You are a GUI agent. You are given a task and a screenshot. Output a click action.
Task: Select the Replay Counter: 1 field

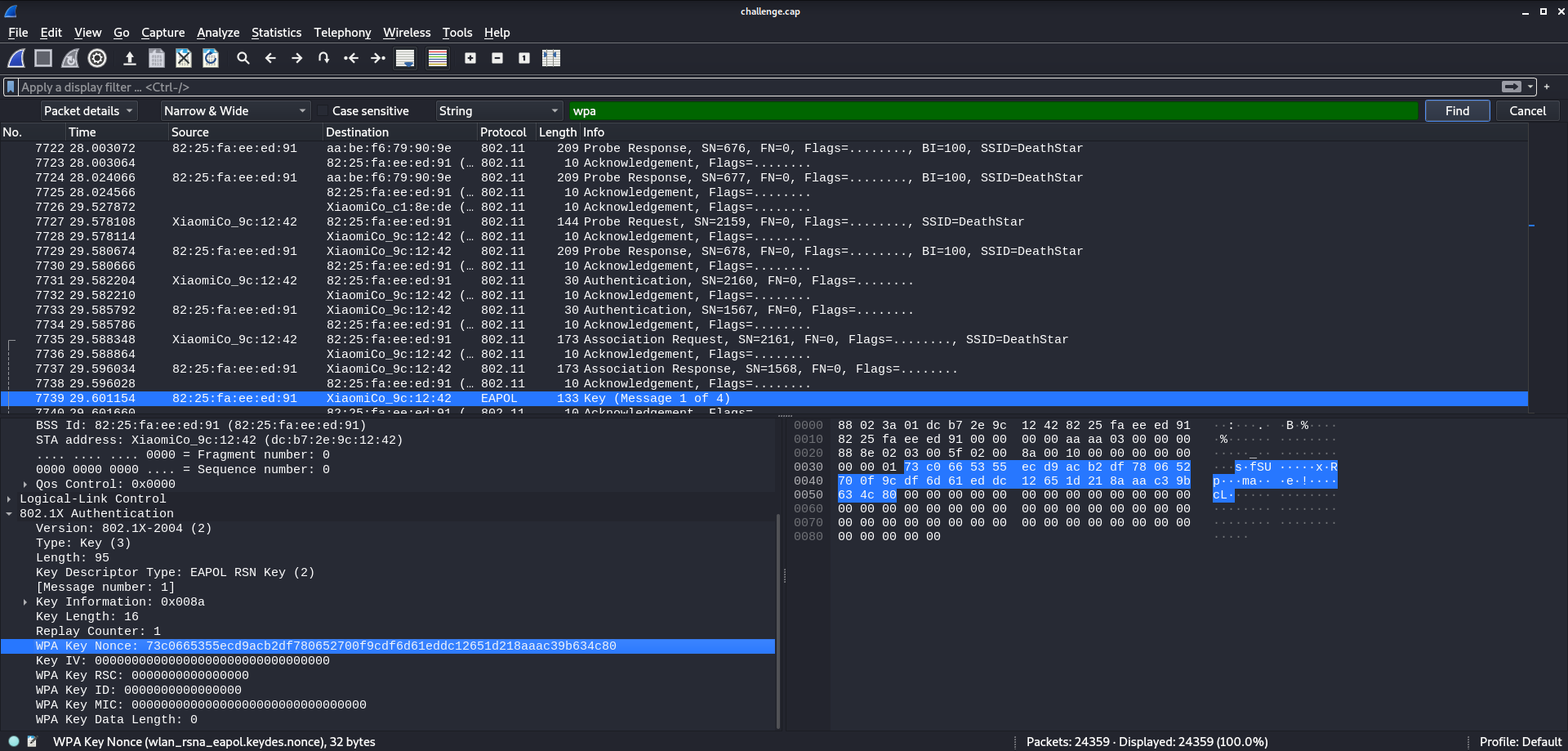388,631
